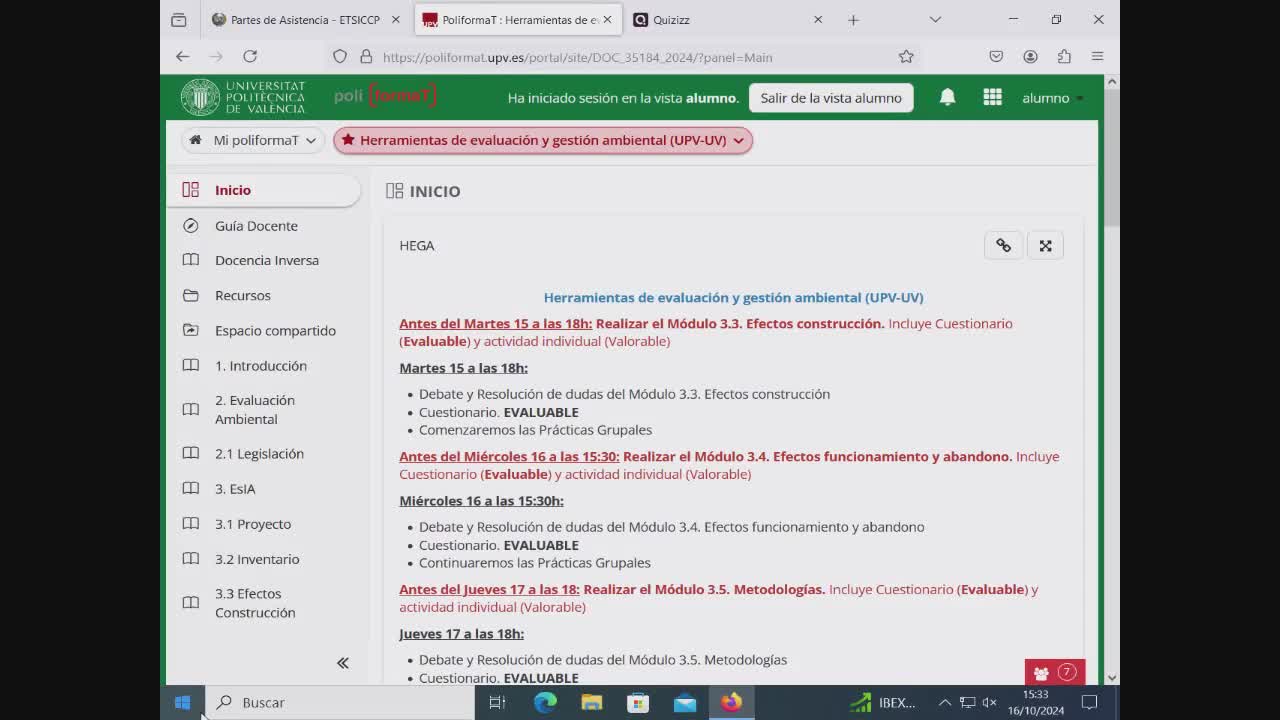The image size is (1280, 720).
Task: Open new browser tab with plus icon
Action: tap(853, 20)
